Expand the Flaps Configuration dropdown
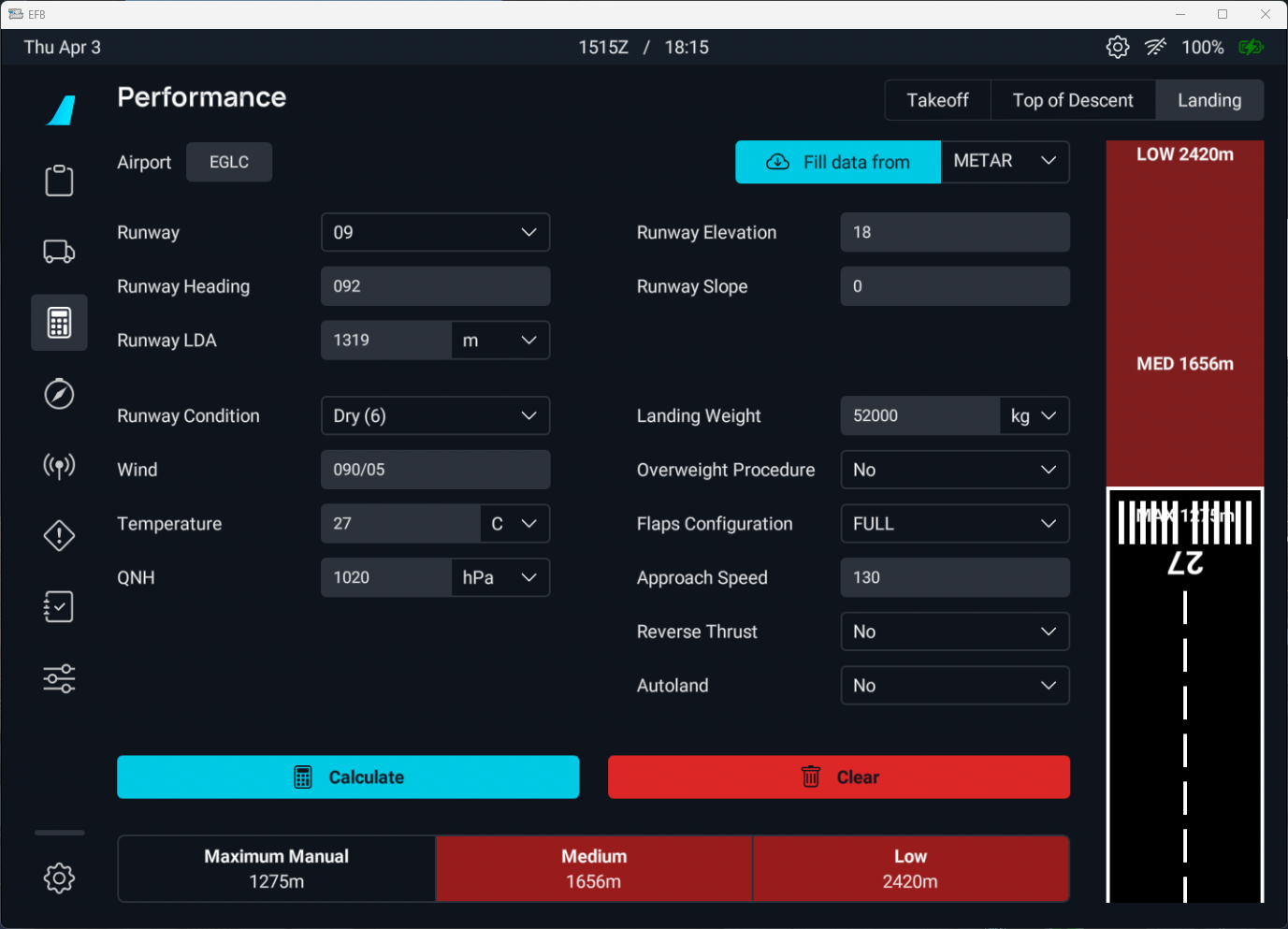1288x929 pixels. (954, 524)
